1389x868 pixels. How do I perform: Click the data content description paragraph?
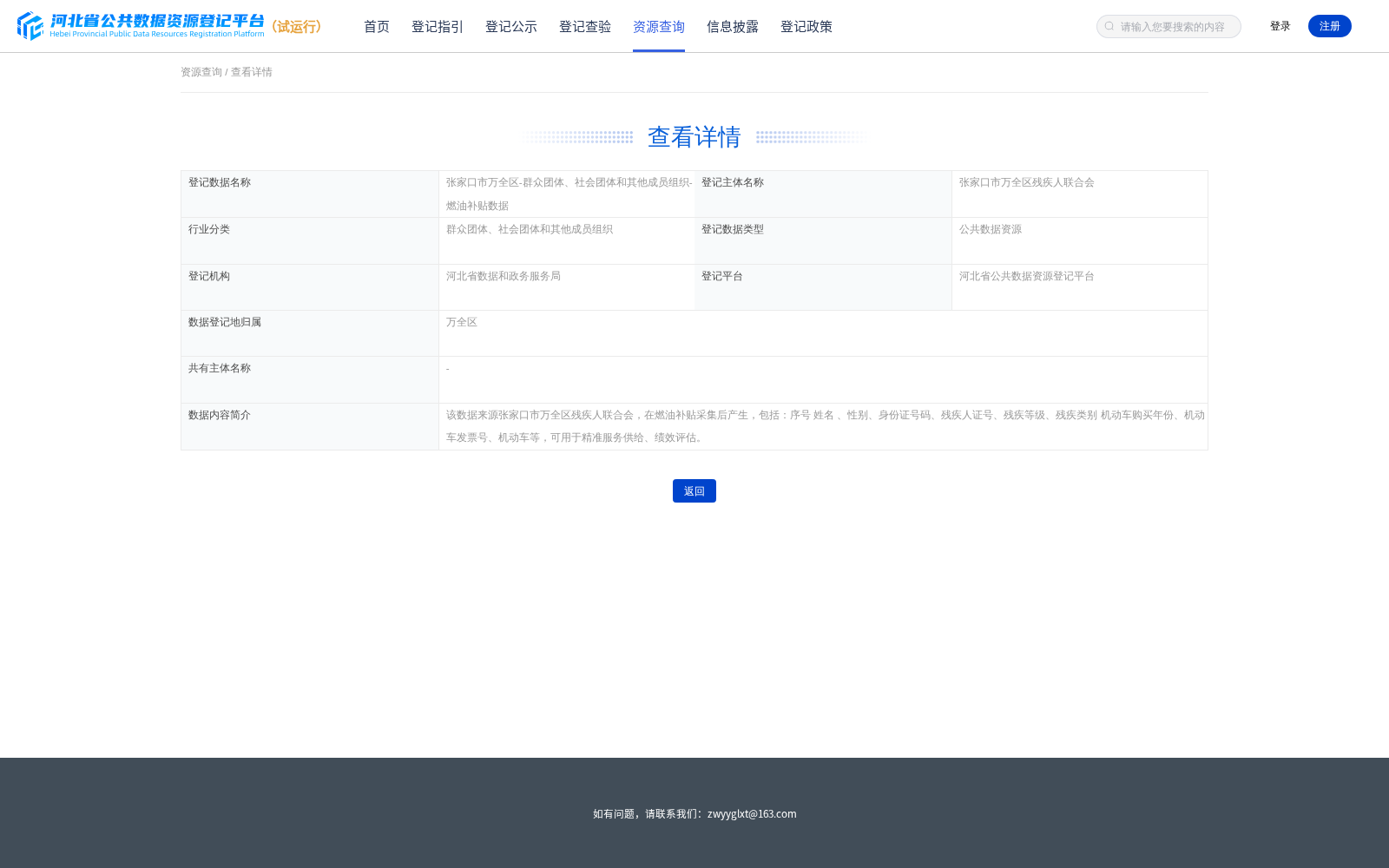point(825,426)
